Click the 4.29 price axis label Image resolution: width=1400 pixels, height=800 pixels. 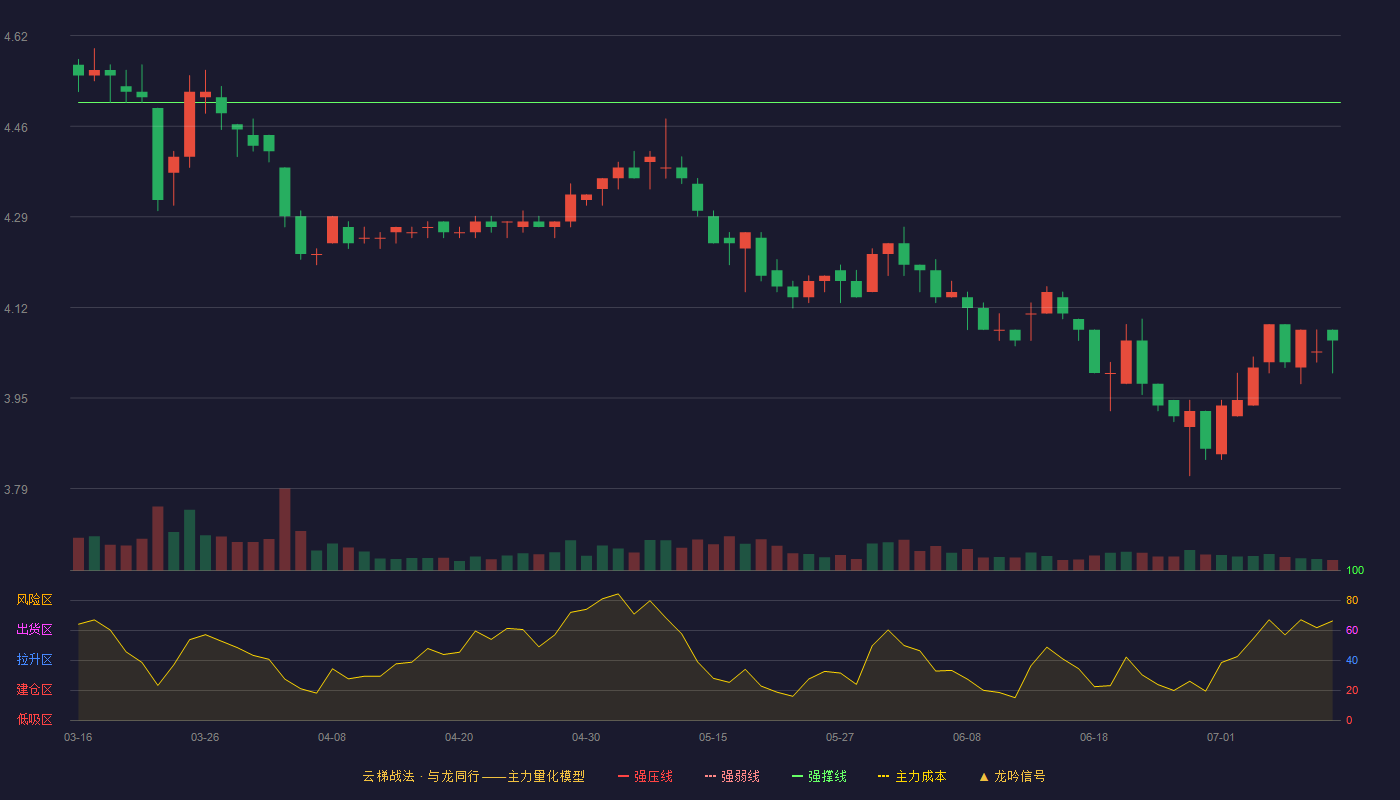[16, 218]
